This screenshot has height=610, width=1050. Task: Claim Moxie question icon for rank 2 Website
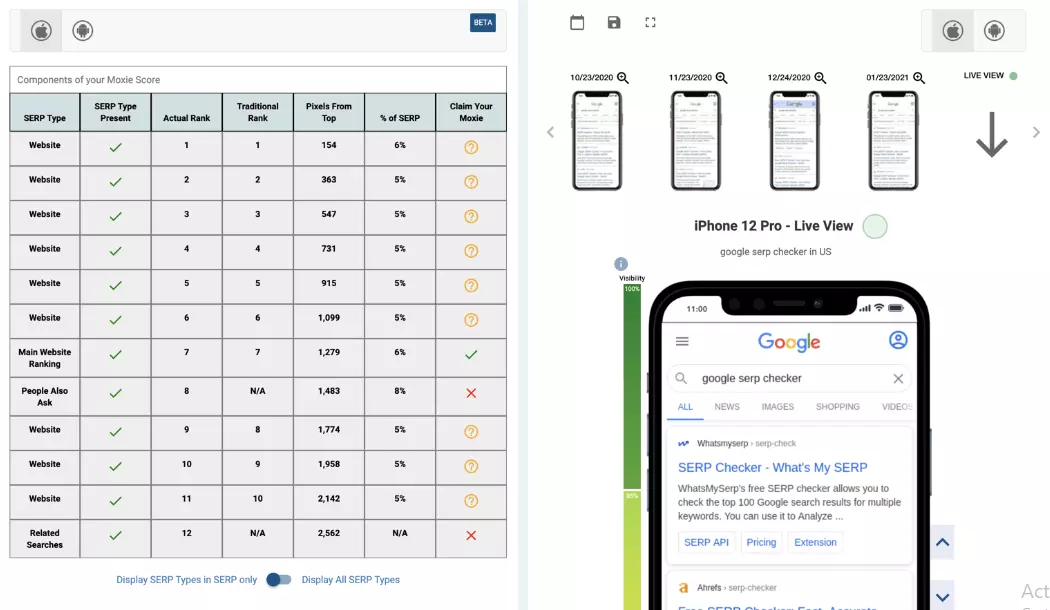[471, 182]
